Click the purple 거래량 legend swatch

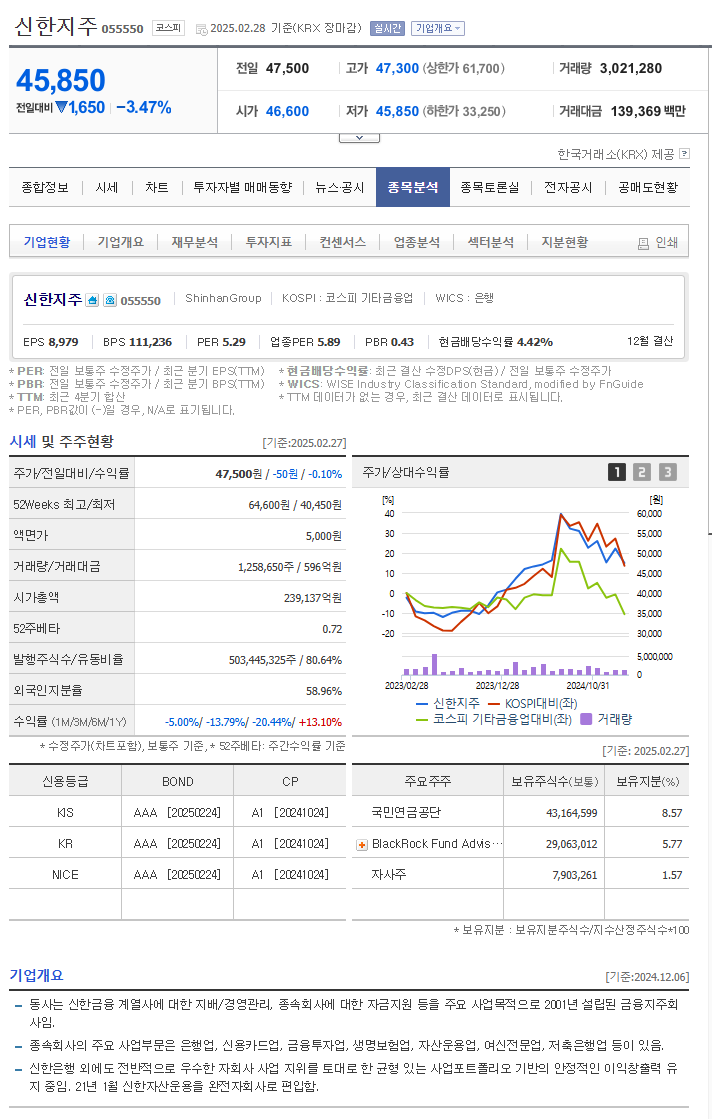pyautogui.click(x=586, y=719)
